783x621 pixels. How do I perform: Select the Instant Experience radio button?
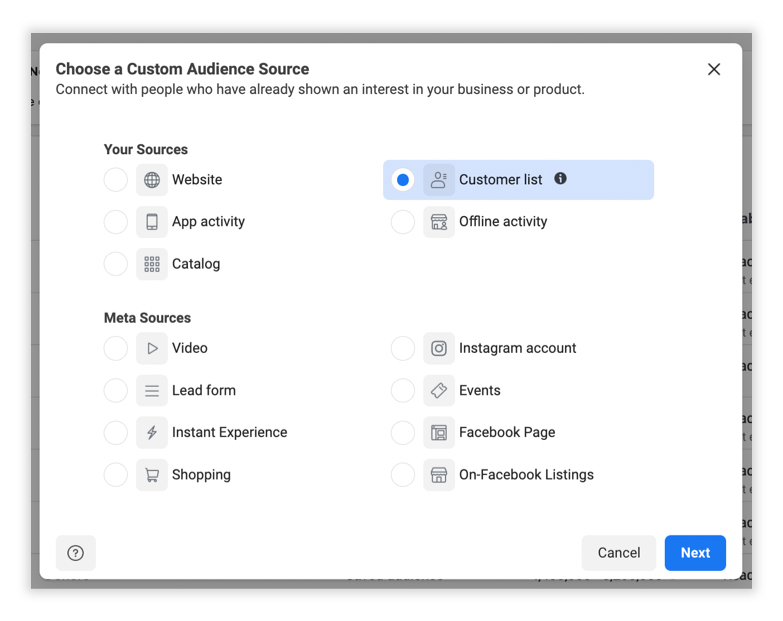[x=115, y=432]
